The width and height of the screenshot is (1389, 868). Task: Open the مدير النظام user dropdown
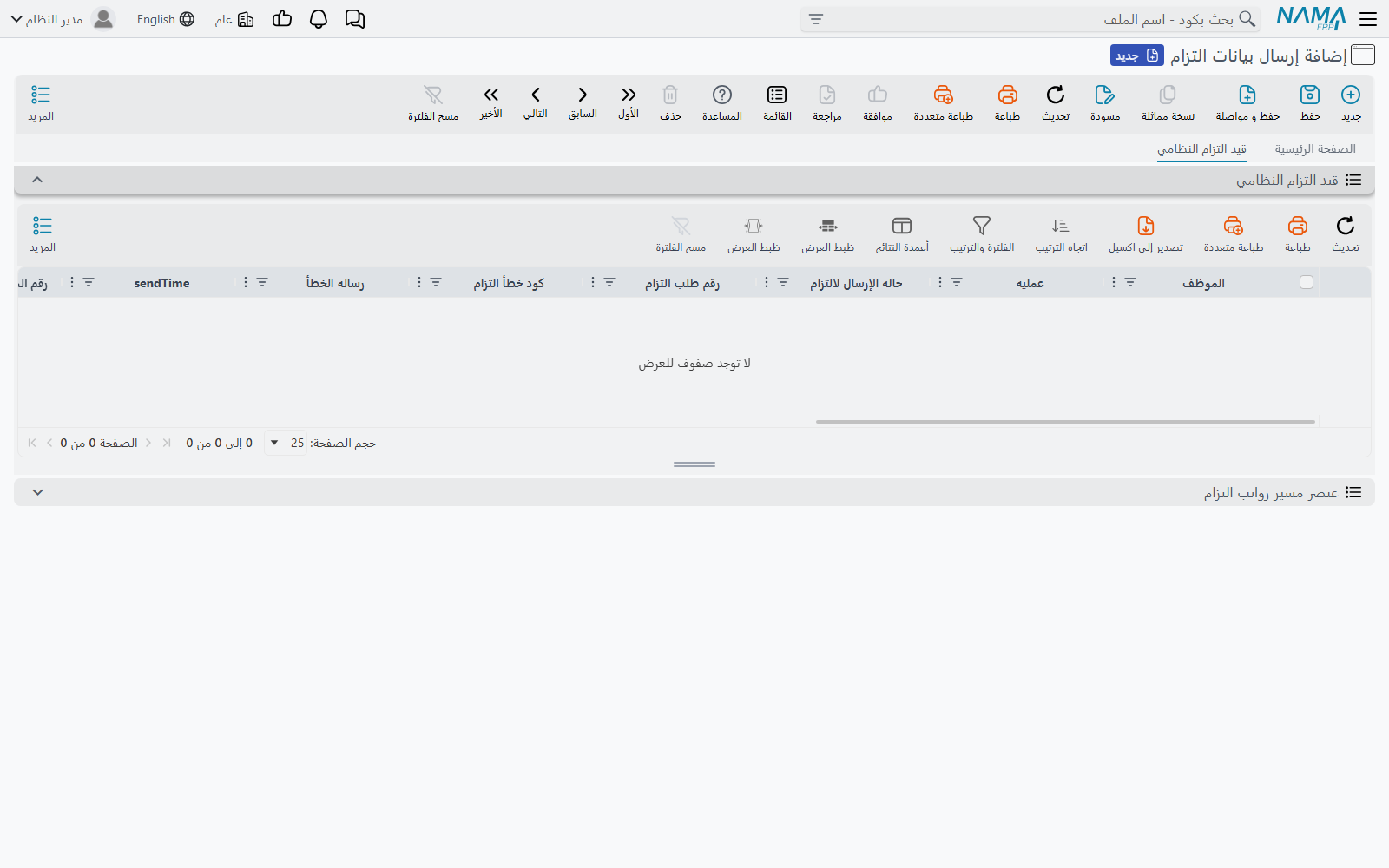point(63,19)
